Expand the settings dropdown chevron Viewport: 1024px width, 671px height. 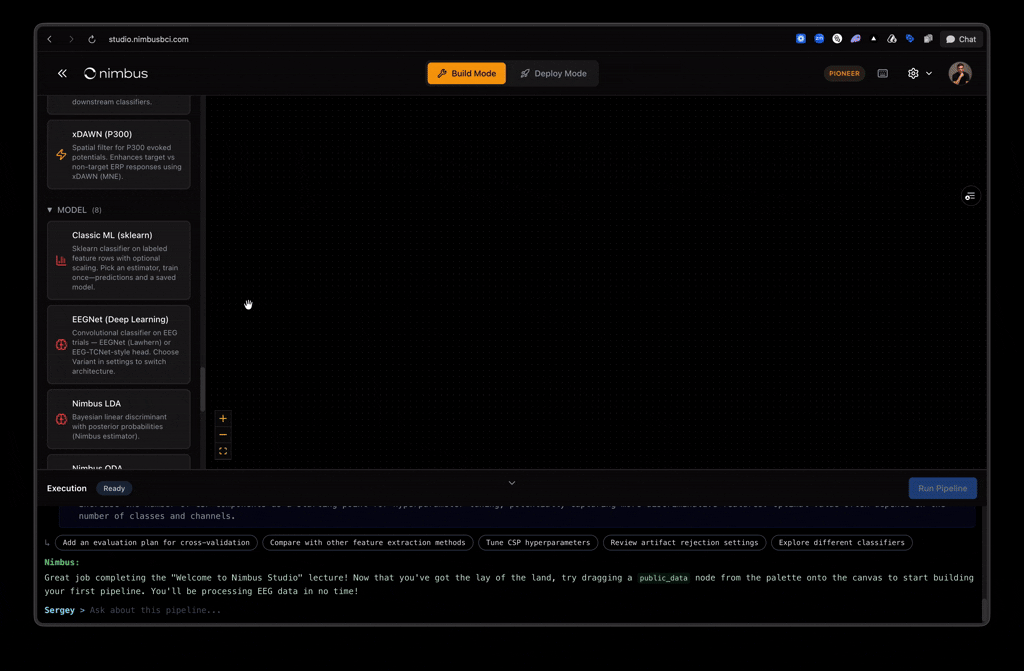(x=929, y=73)
